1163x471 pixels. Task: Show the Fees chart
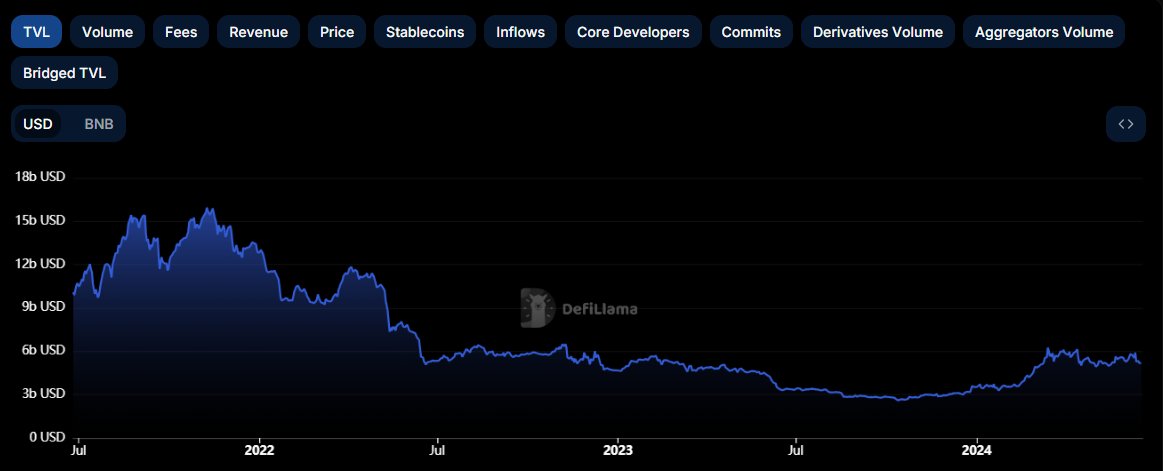(181, 32)
